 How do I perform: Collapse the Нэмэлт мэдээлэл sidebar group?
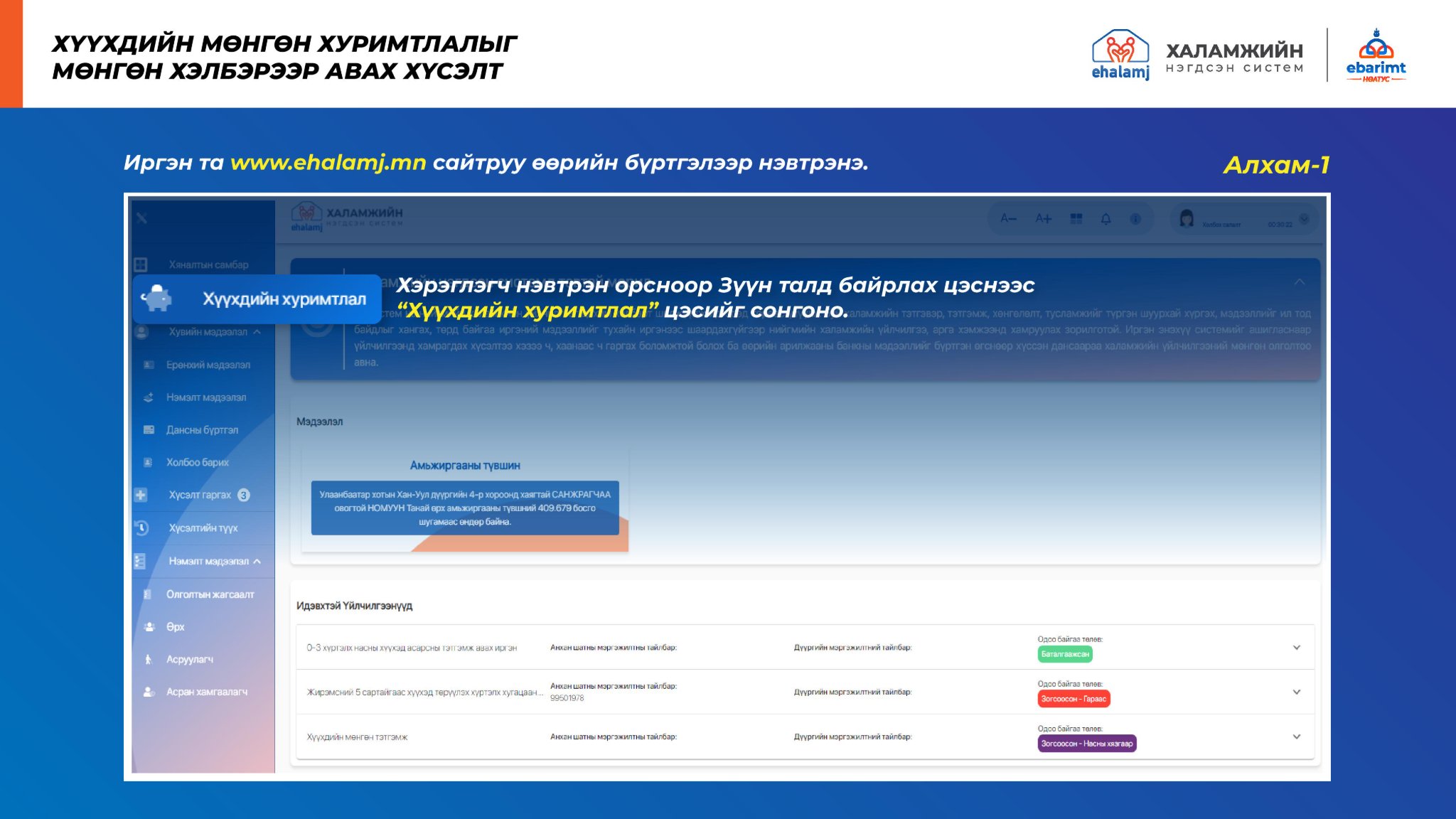257,562
